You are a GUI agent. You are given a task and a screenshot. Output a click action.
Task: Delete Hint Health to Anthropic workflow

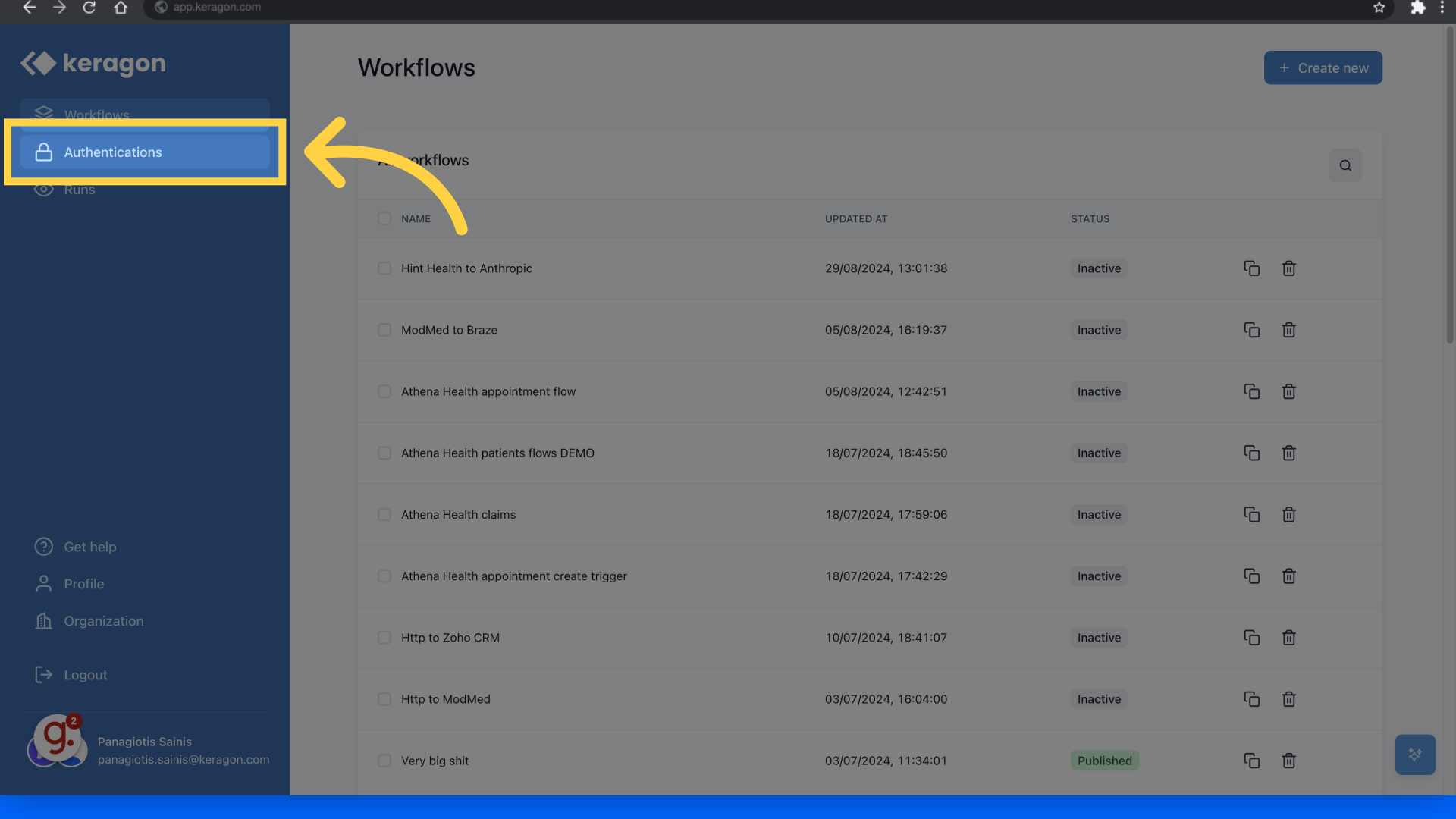point(1288,268)
